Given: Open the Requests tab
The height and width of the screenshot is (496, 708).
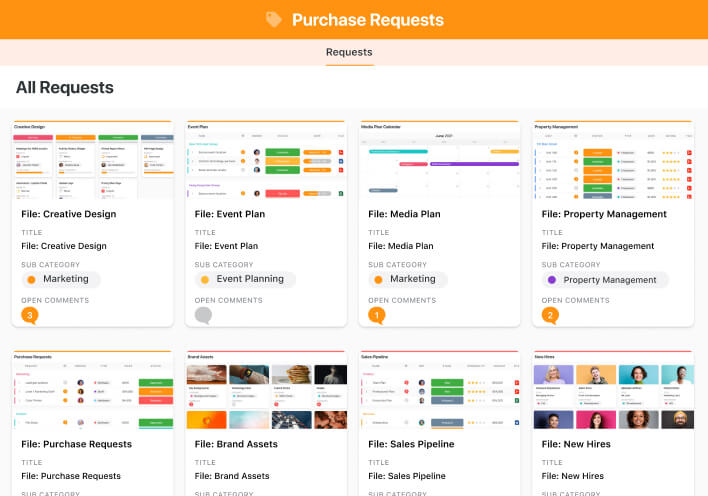Looking at the screenshot, I should (349, 52).
